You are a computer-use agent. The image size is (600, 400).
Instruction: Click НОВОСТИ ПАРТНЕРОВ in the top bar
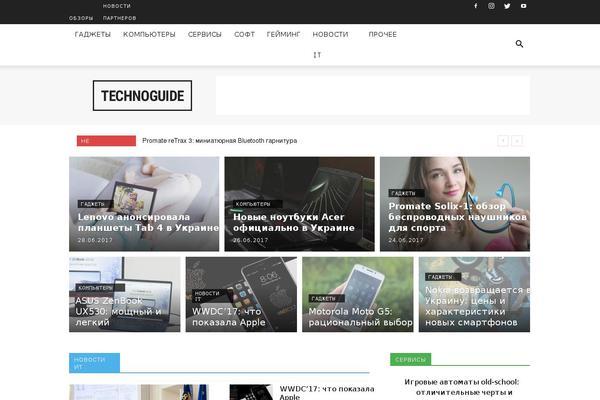point(119,12)
